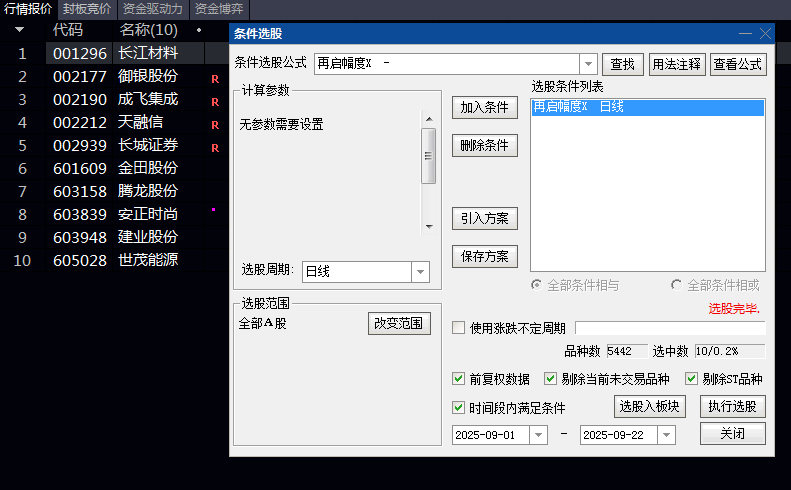
Task: Click the 关闭 button
Action: coord(732,433)
